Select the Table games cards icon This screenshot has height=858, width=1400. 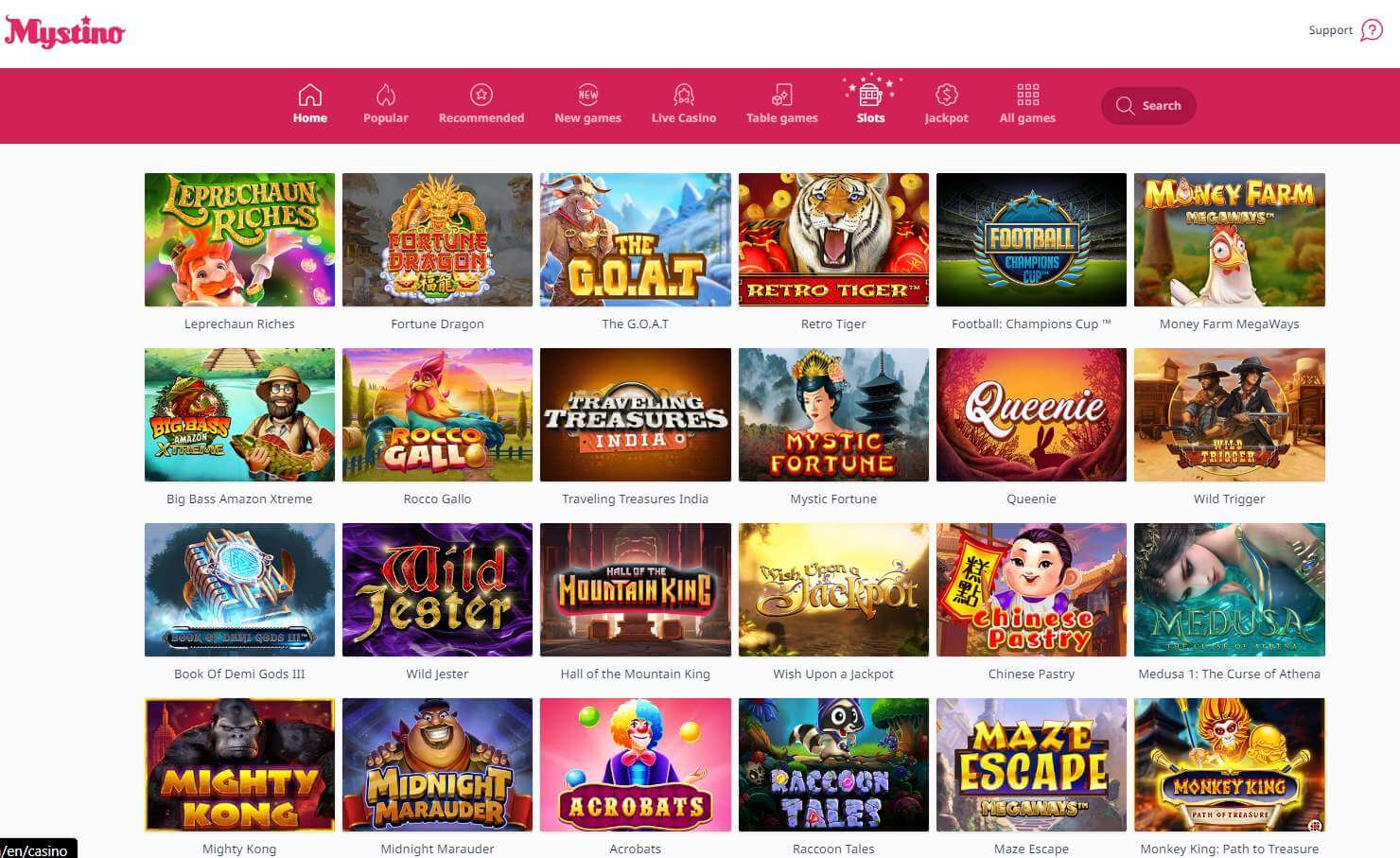tap(781, 95)
